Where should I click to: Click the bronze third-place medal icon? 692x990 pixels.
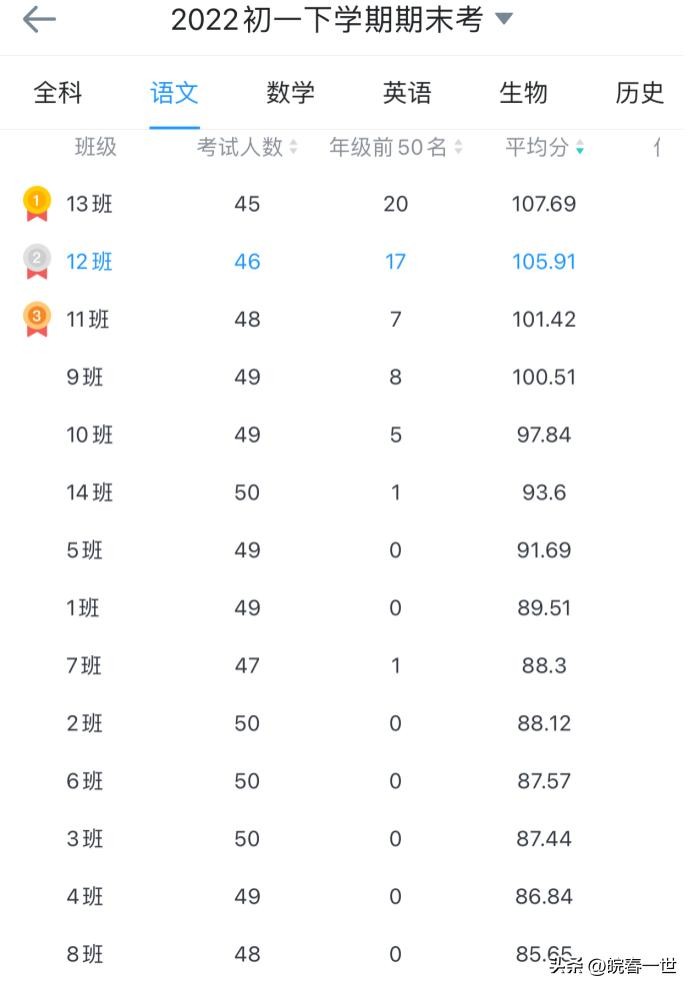tap(37, 319)
